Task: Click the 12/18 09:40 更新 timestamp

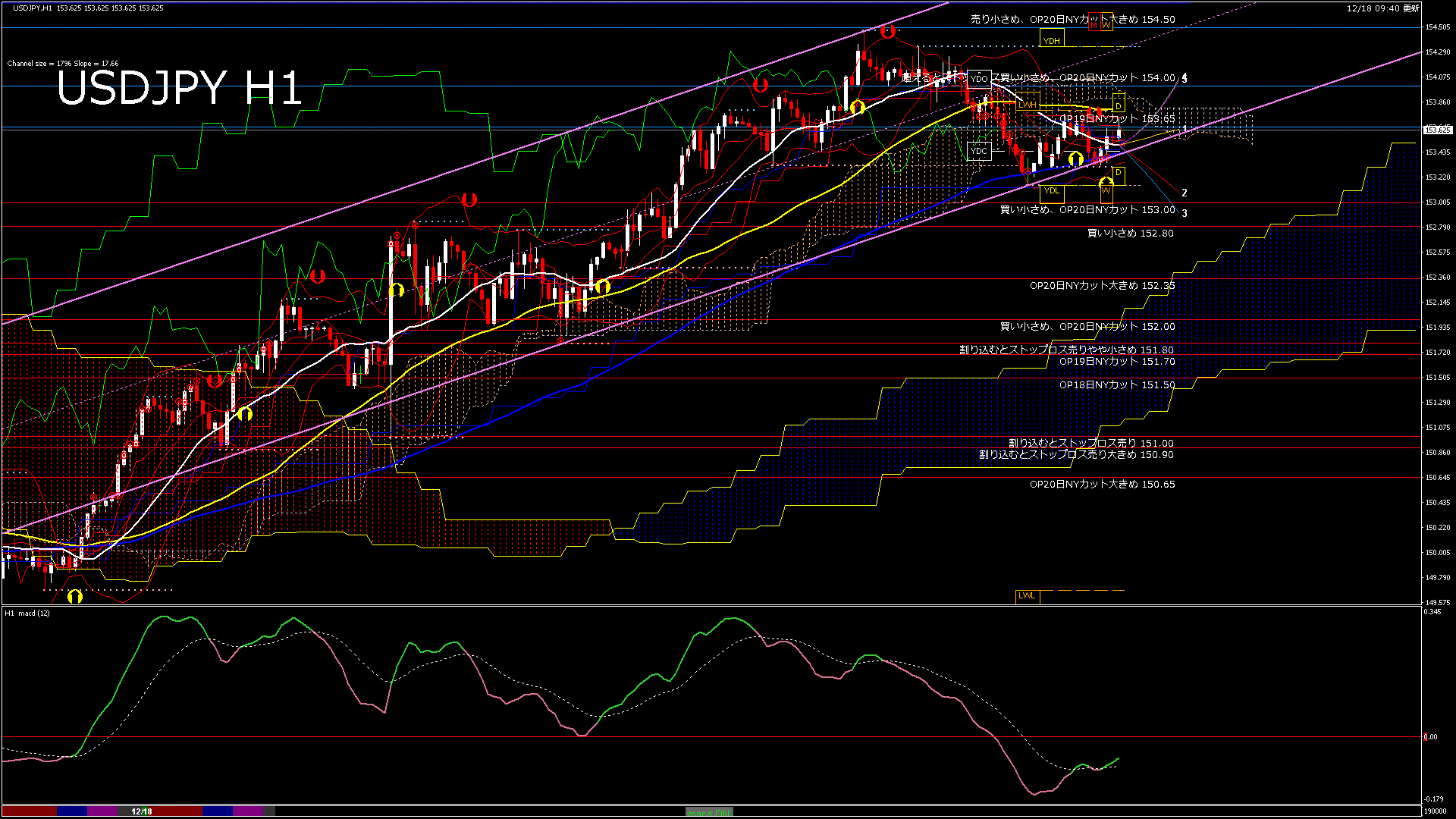Action: pos(1382,8)
